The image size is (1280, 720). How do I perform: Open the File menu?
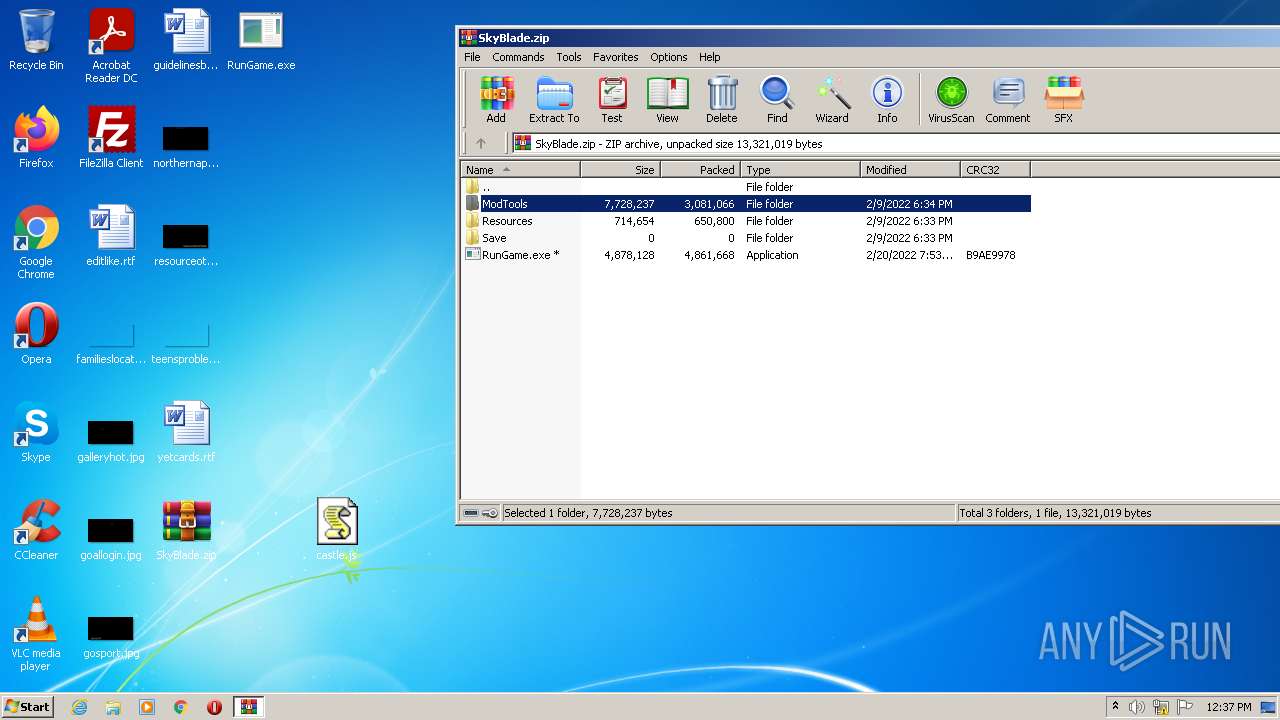(472, 57)
